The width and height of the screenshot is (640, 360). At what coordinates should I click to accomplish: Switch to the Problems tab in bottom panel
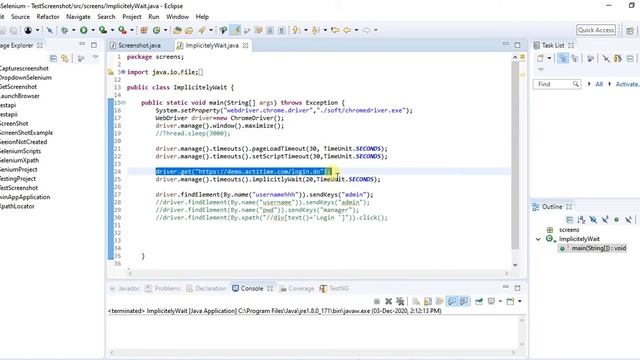point(162,288)
